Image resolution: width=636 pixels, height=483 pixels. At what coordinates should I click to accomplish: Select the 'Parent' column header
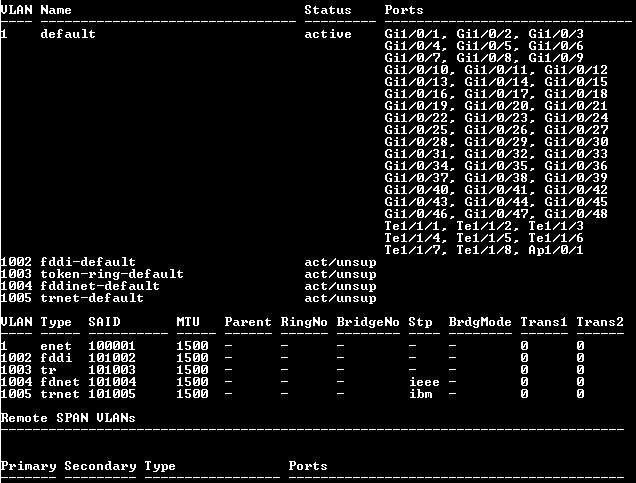(x=248, y=322)
